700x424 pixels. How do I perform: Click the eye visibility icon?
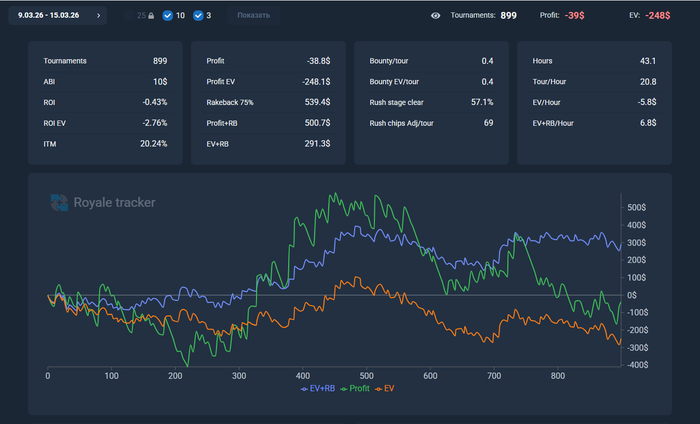(436, 16)
